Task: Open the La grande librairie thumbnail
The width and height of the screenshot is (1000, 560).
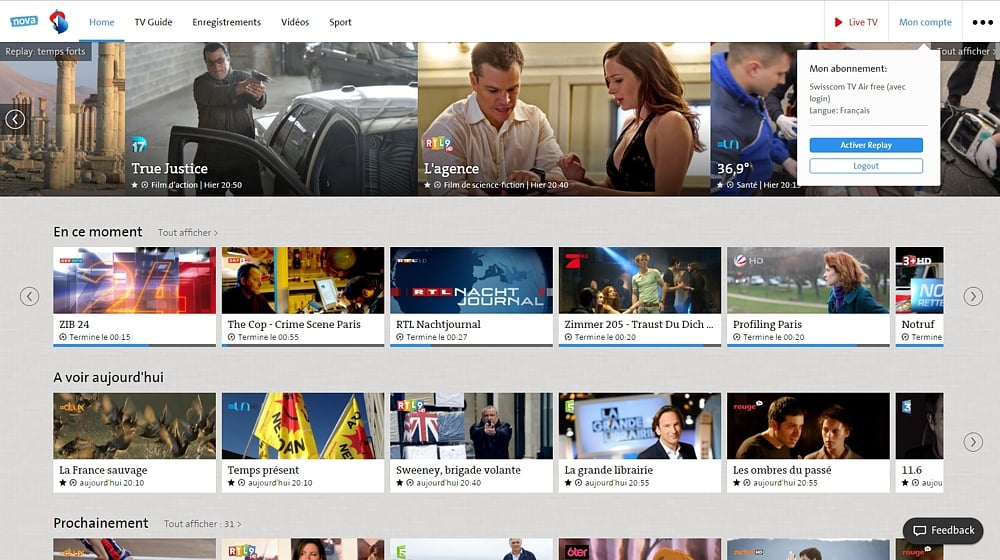Action: [640, 426]
